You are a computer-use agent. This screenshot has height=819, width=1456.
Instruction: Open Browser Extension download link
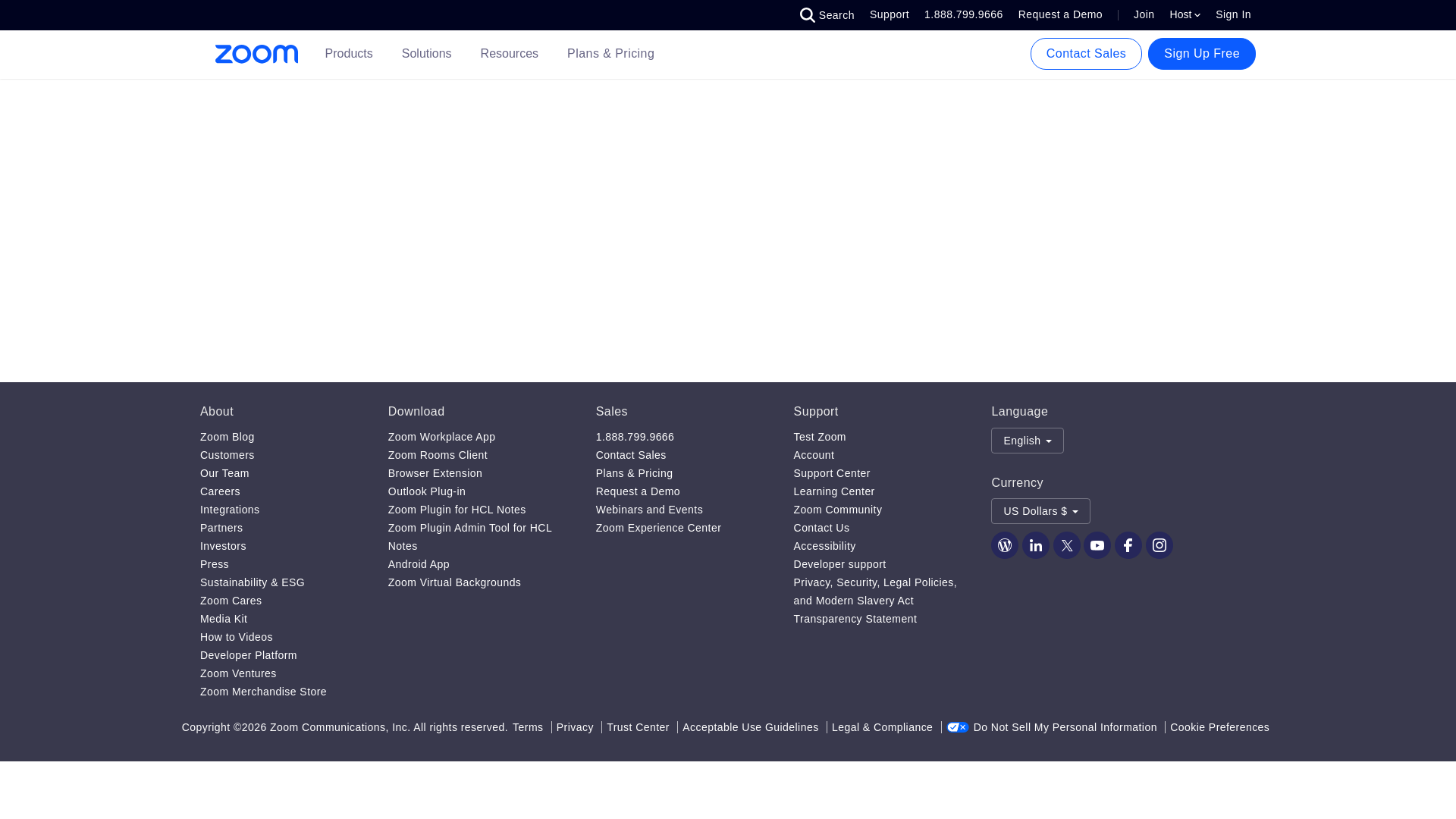click(x=435, y=473)
